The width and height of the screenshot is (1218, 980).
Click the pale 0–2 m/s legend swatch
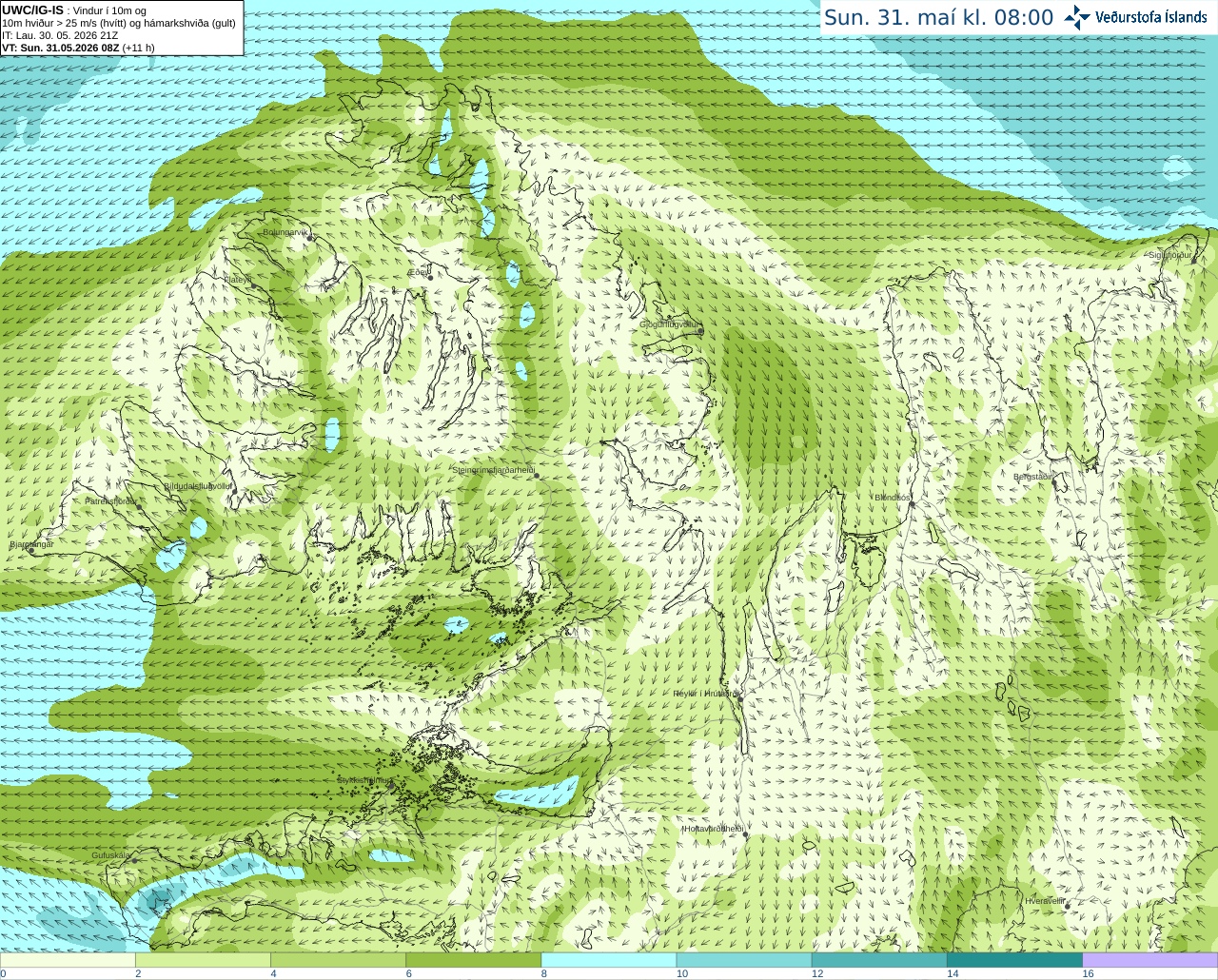[68, 960]
